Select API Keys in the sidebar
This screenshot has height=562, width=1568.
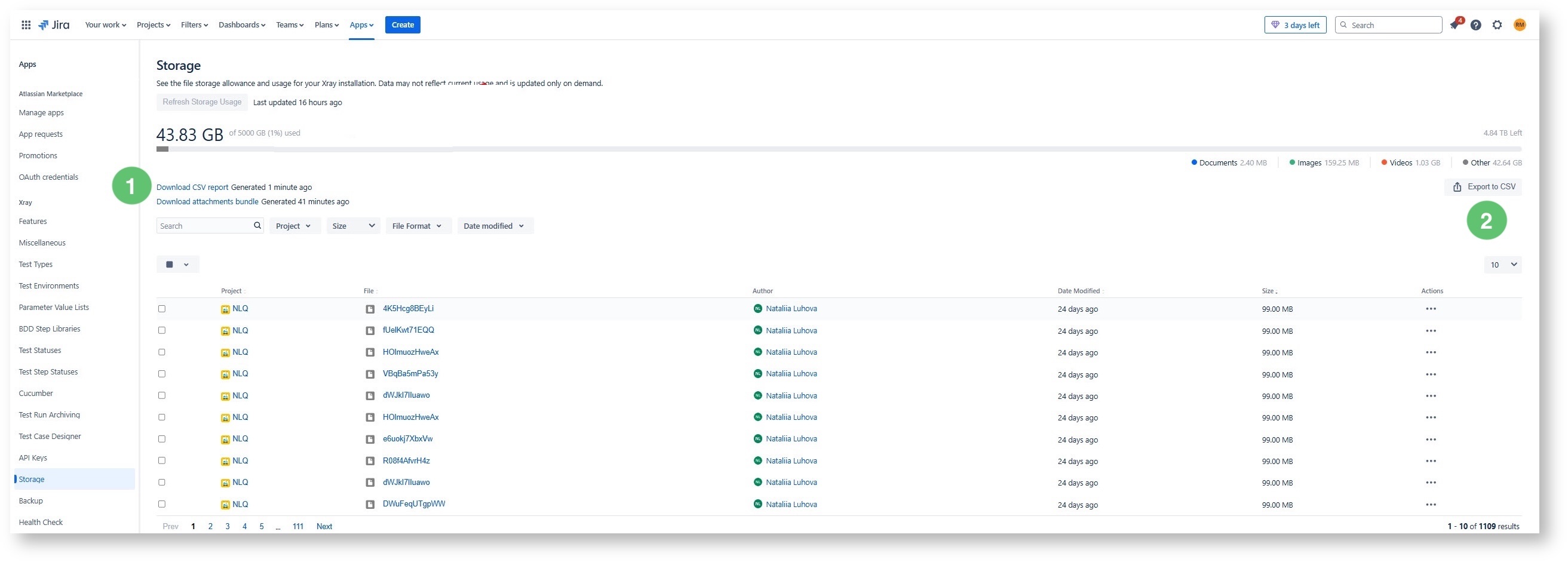pos(33,458)
